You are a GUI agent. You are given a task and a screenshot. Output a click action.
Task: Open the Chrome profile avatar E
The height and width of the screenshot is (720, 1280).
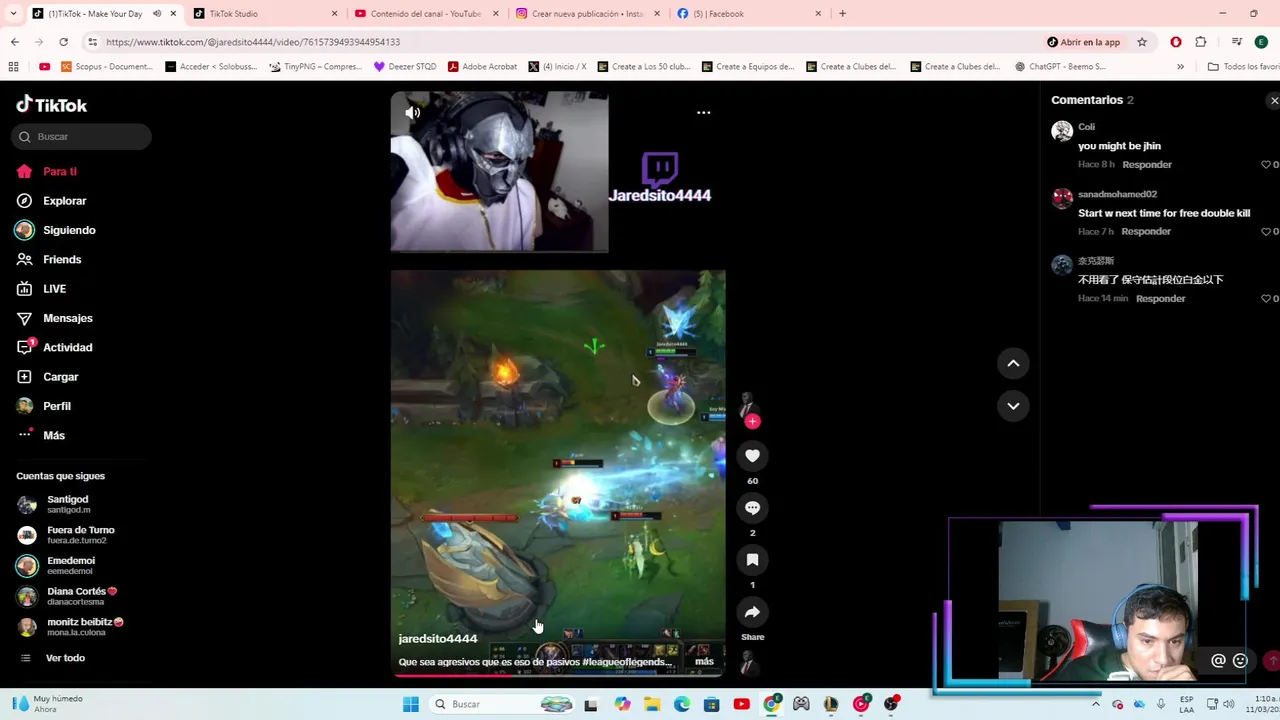pos(1261,42)
